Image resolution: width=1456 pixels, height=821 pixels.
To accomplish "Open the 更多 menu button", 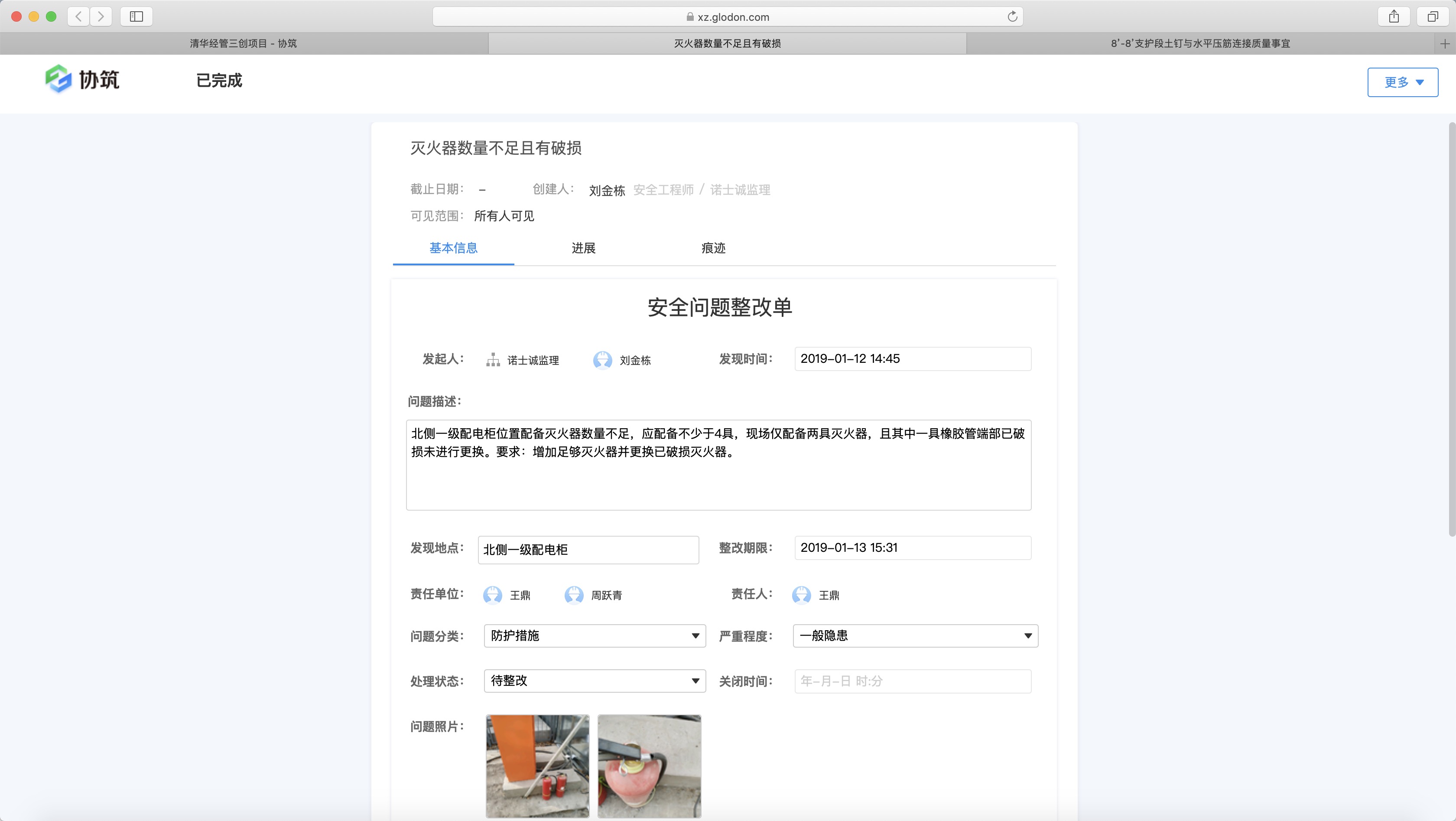I will pos(1402,82).
